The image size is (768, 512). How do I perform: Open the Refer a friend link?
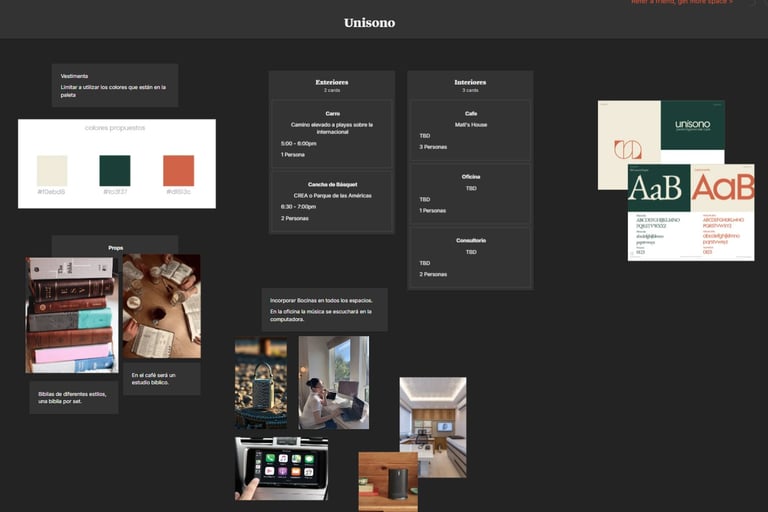click(x=682, y=2)
